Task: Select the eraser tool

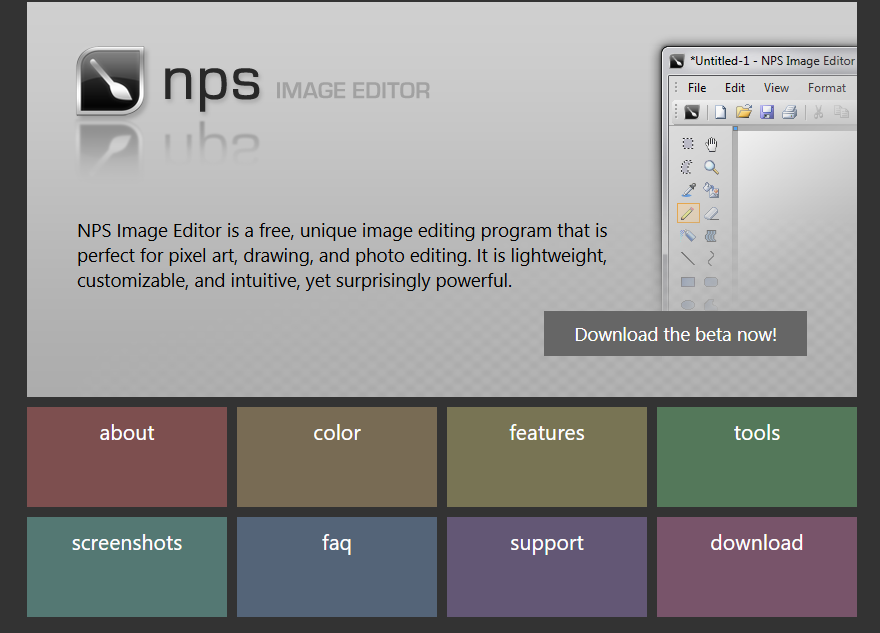Action: pyautogui.click(x=711, y=212)
